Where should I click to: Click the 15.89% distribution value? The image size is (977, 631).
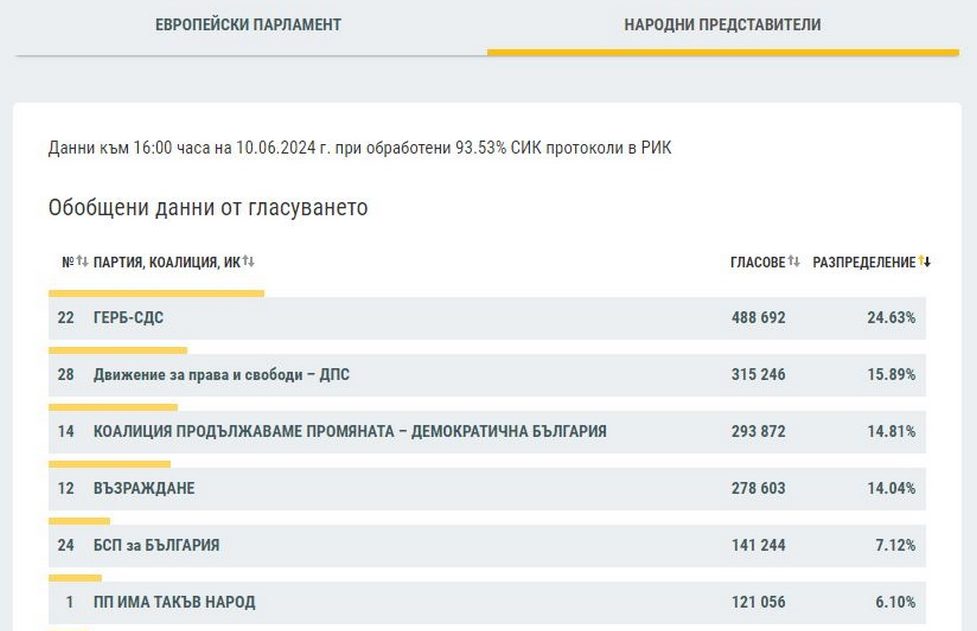(890, 375)
